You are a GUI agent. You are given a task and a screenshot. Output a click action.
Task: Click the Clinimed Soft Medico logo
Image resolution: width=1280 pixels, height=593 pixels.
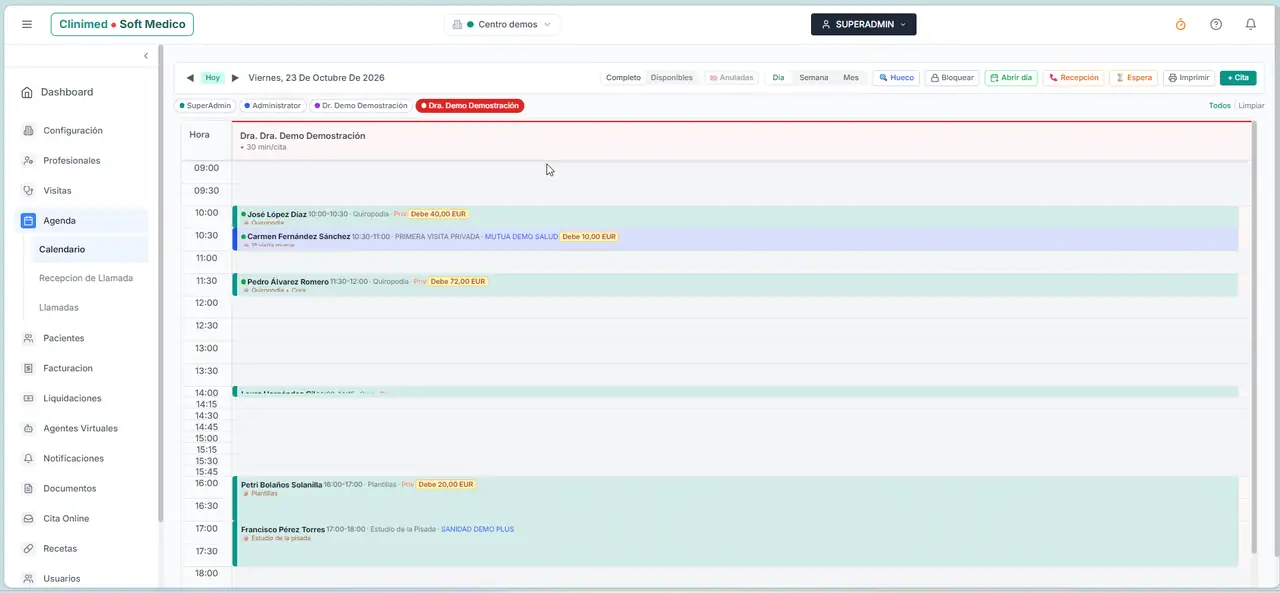pyautogui.click(x=122, y=24)
